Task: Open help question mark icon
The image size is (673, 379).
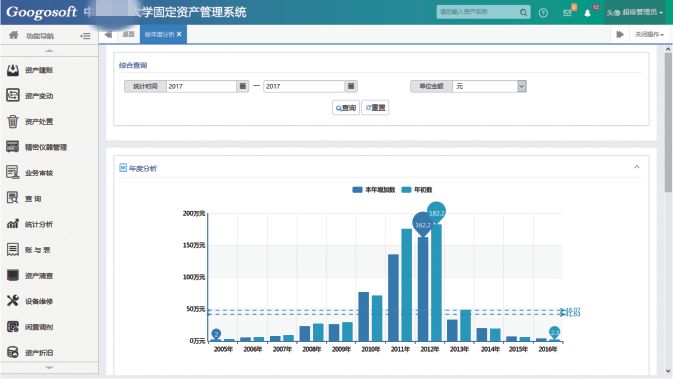Action: (x=543, y=13)
